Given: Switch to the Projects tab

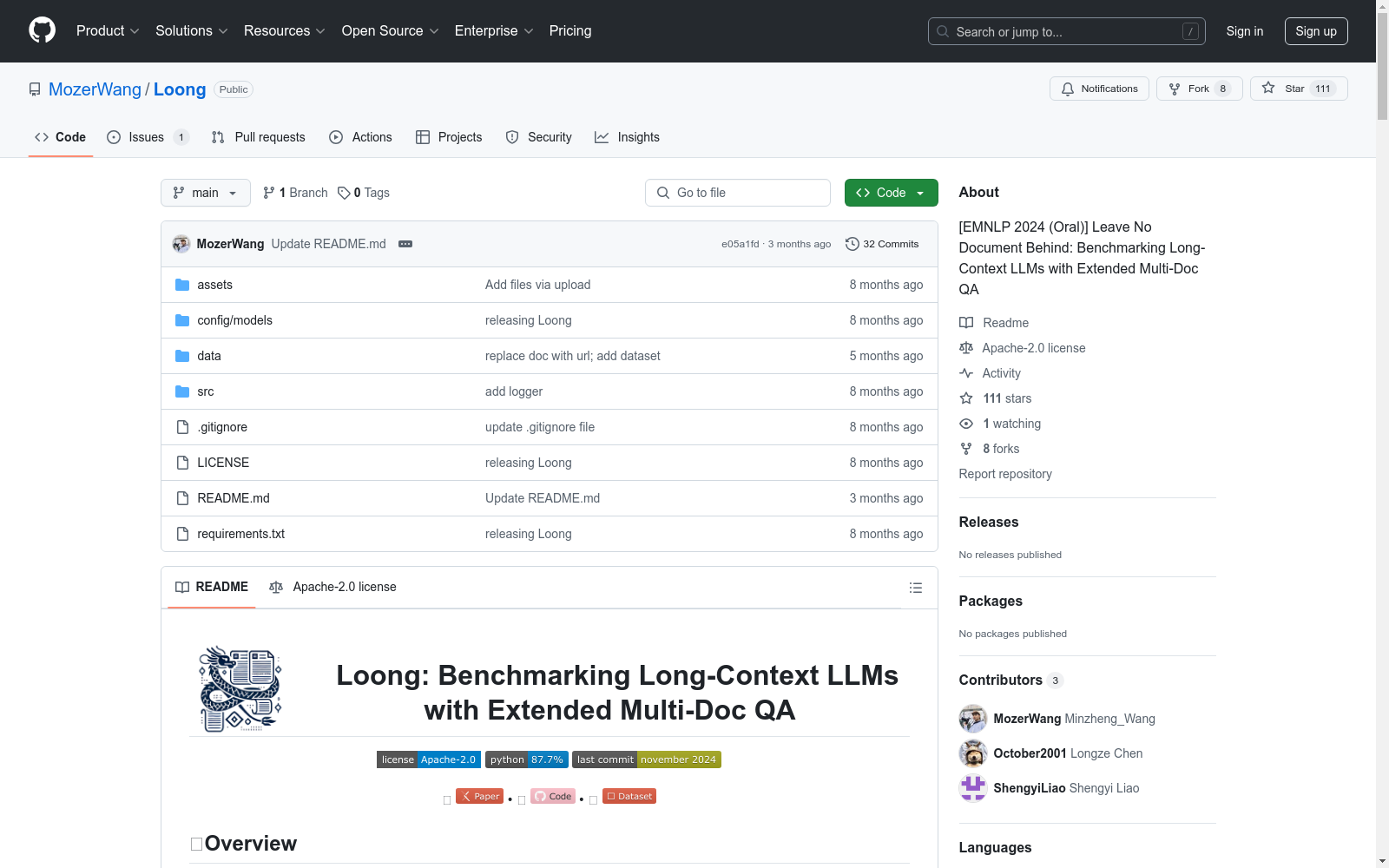Looking at the screenshot, I should [449, 137].
